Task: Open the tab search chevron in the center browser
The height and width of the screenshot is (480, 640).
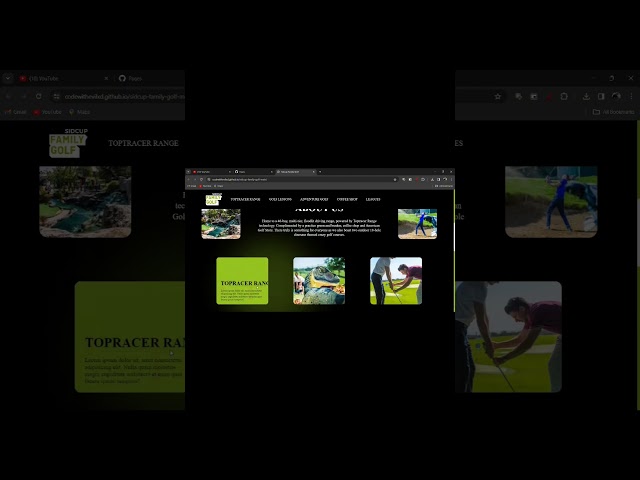Action: 189,172
